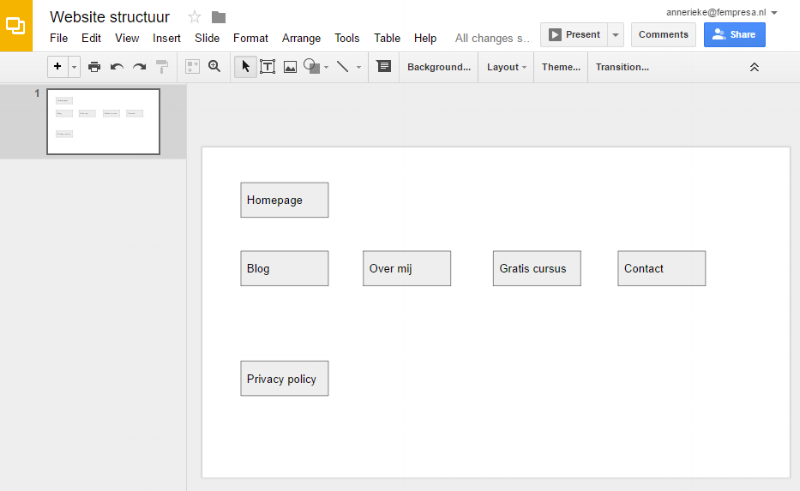Select the Zoom magnifier tool
This screenshot has width=800, height=491.
click(x=214, y=66)
